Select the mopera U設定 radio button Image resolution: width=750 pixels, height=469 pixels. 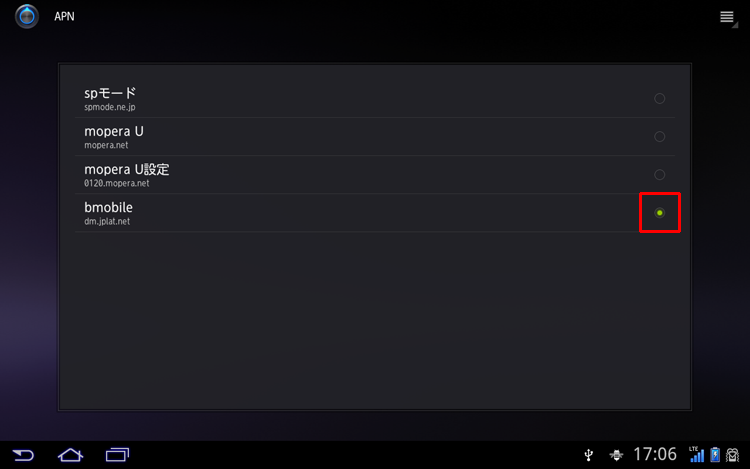660,175
